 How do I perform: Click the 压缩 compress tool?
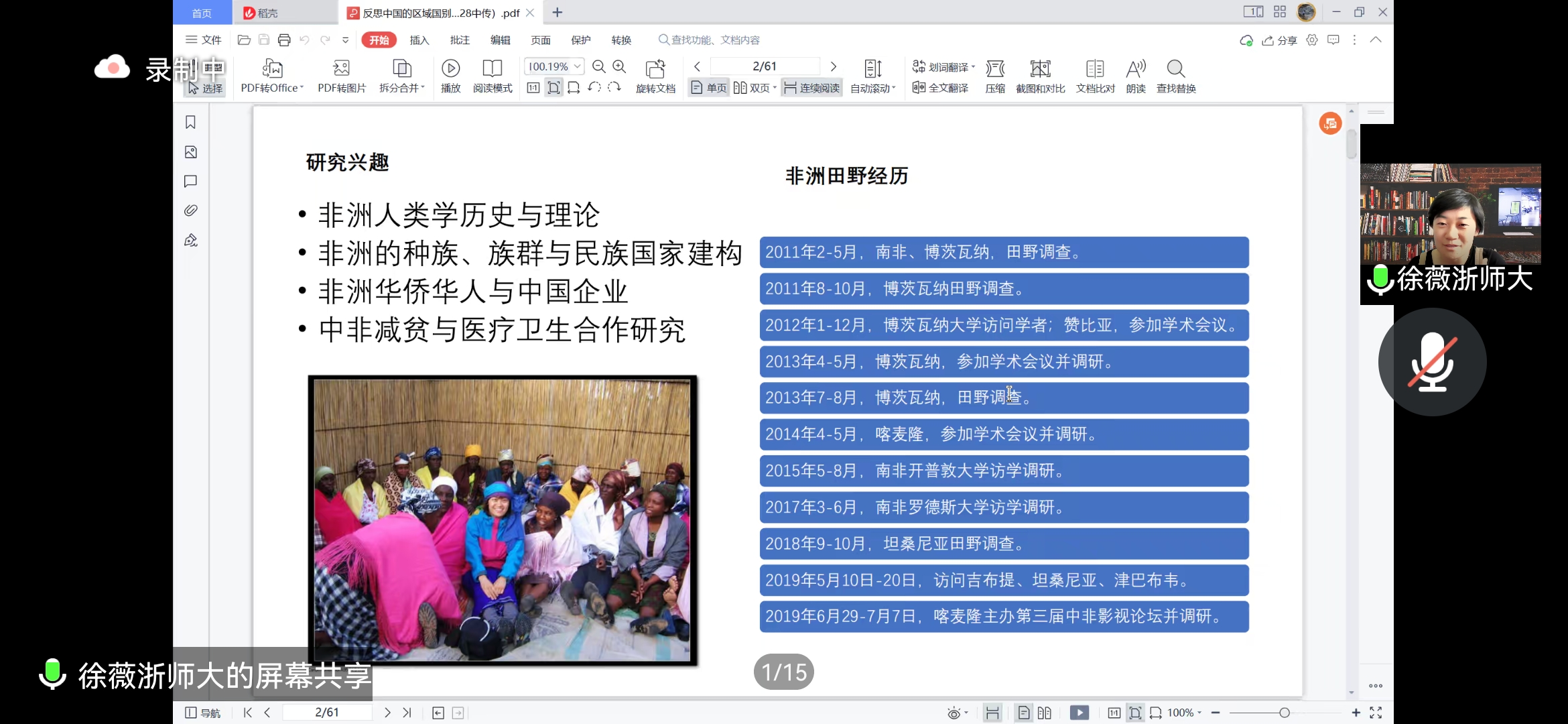tap(995, 76)
